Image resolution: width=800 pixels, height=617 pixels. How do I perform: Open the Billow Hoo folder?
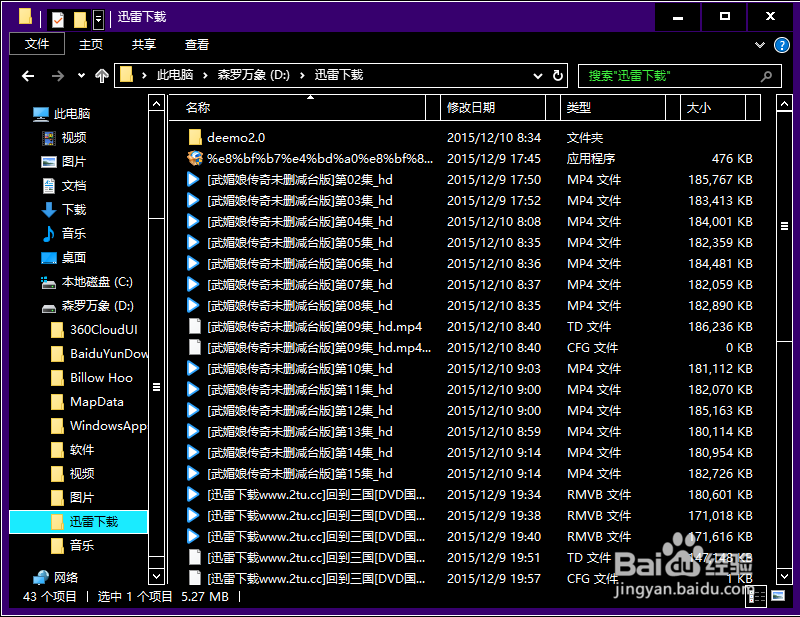pyautogui.click(x=92, y=378)
